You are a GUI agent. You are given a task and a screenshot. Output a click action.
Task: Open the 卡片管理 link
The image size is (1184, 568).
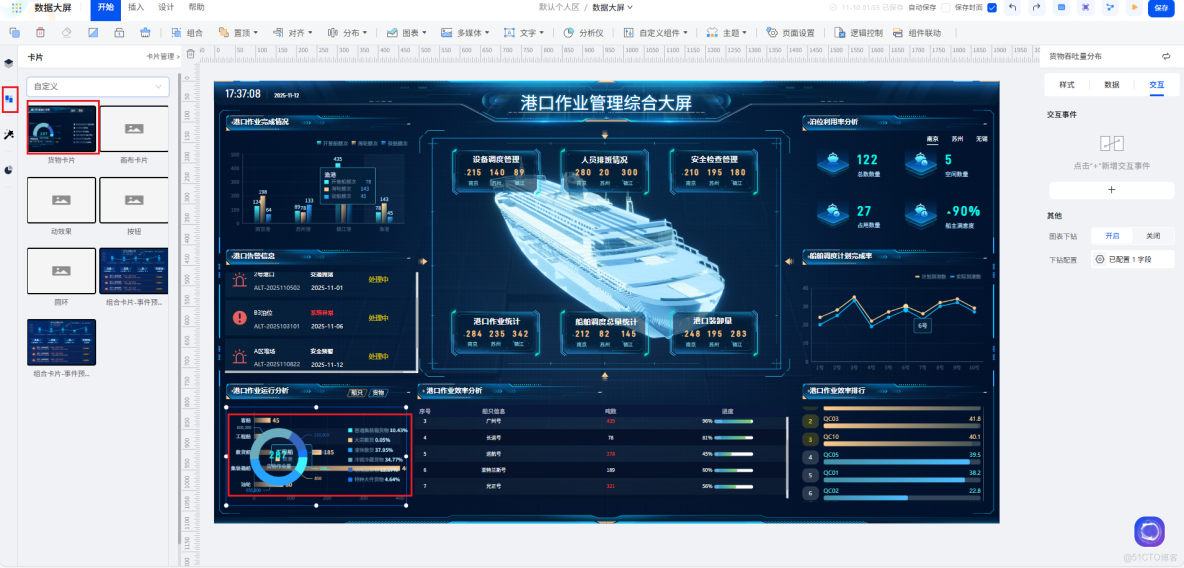[161, 57]
